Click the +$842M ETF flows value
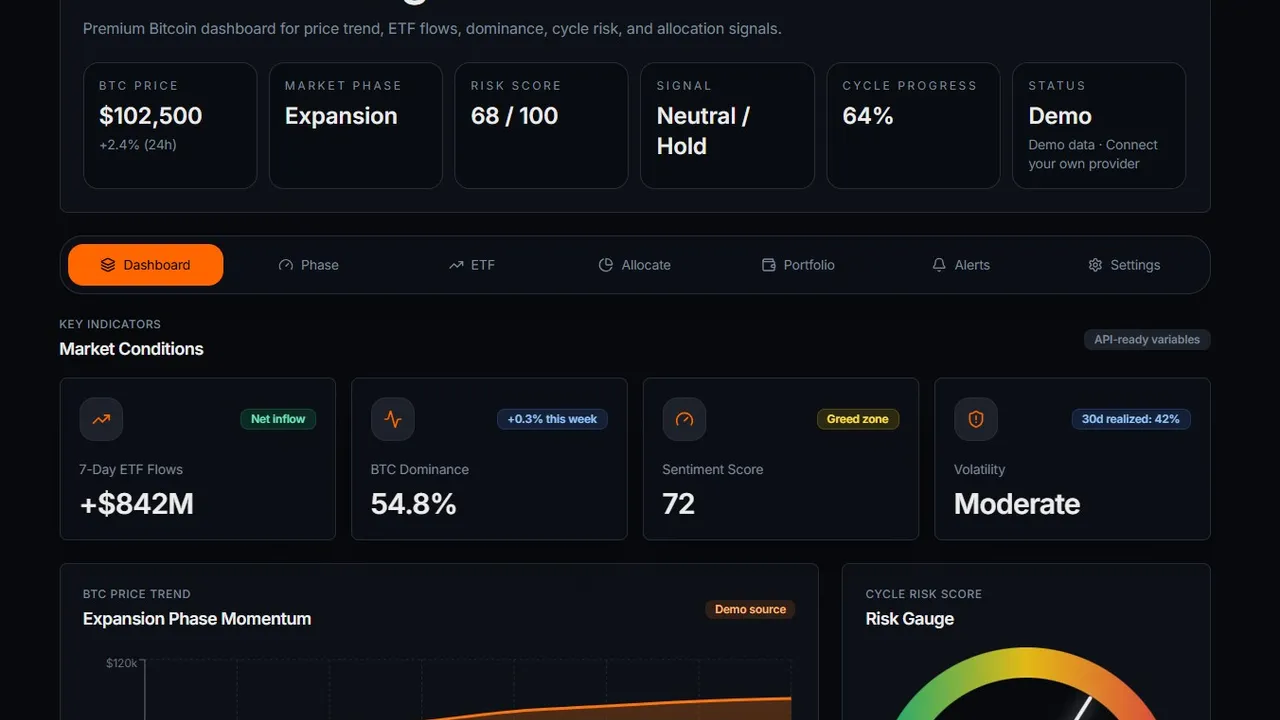This screenshot has height=720, width=1280. (137, 504)
